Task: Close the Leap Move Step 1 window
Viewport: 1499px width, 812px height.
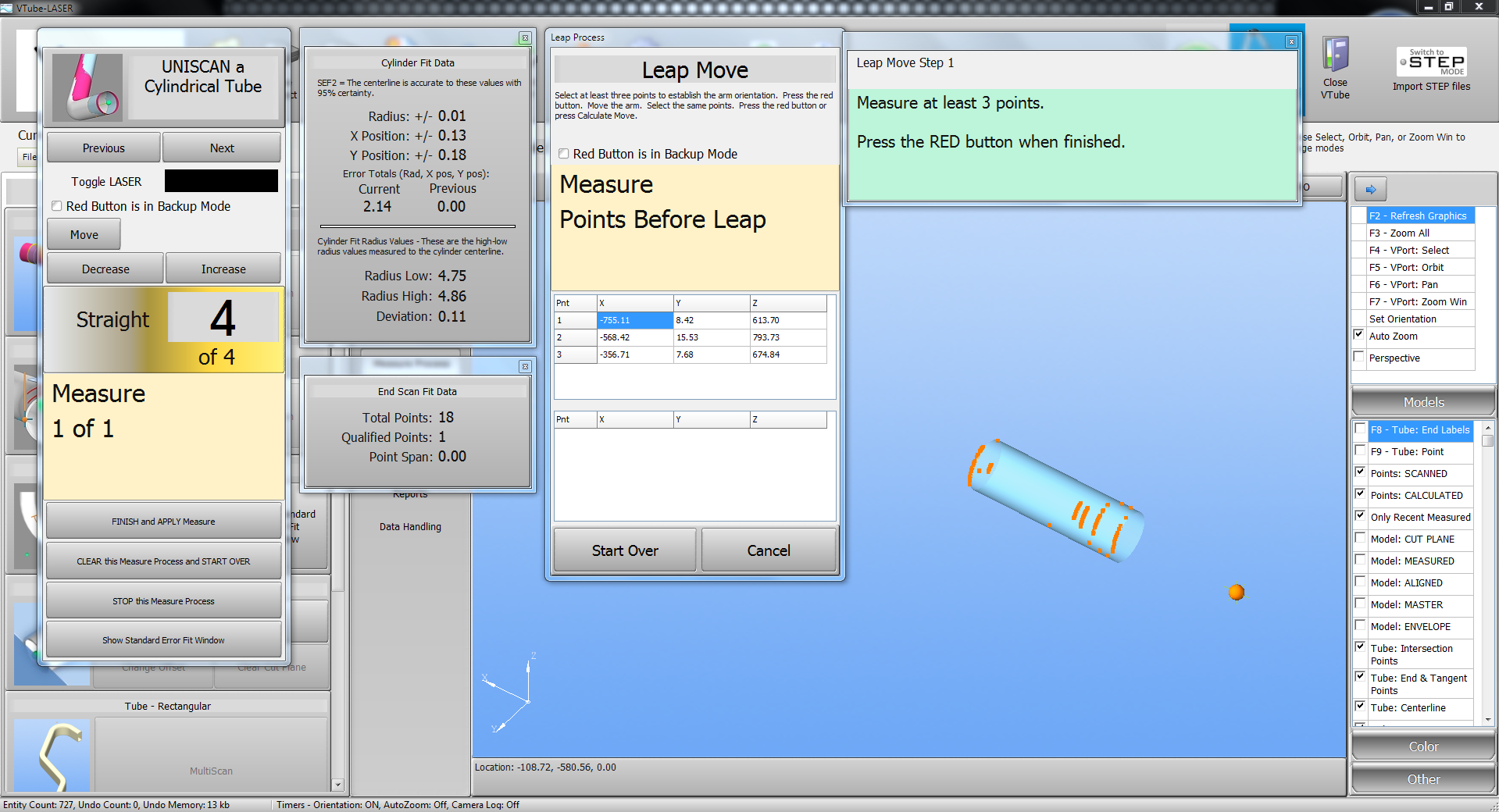Action: pyautogui.click(x=1291, y=42)
